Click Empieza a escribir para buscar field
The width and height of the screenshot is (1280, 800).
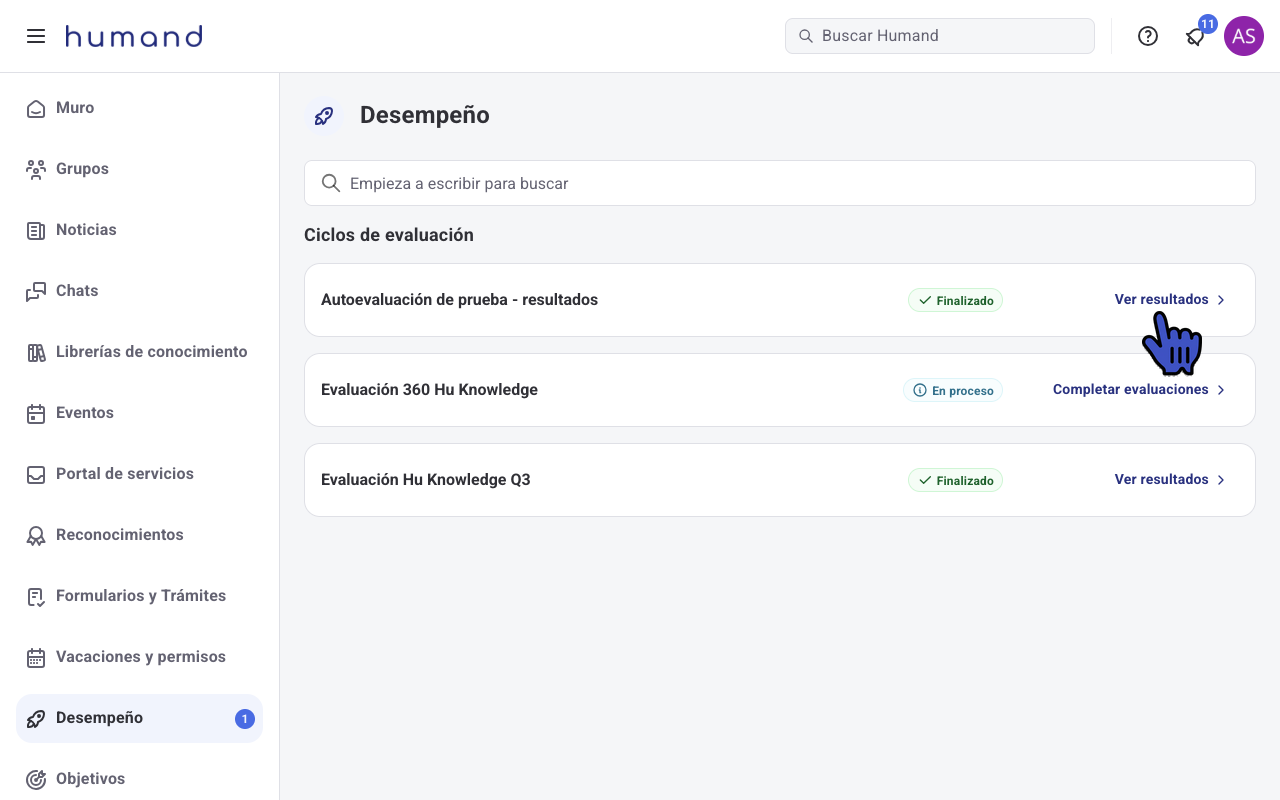[x=780, y=183]
